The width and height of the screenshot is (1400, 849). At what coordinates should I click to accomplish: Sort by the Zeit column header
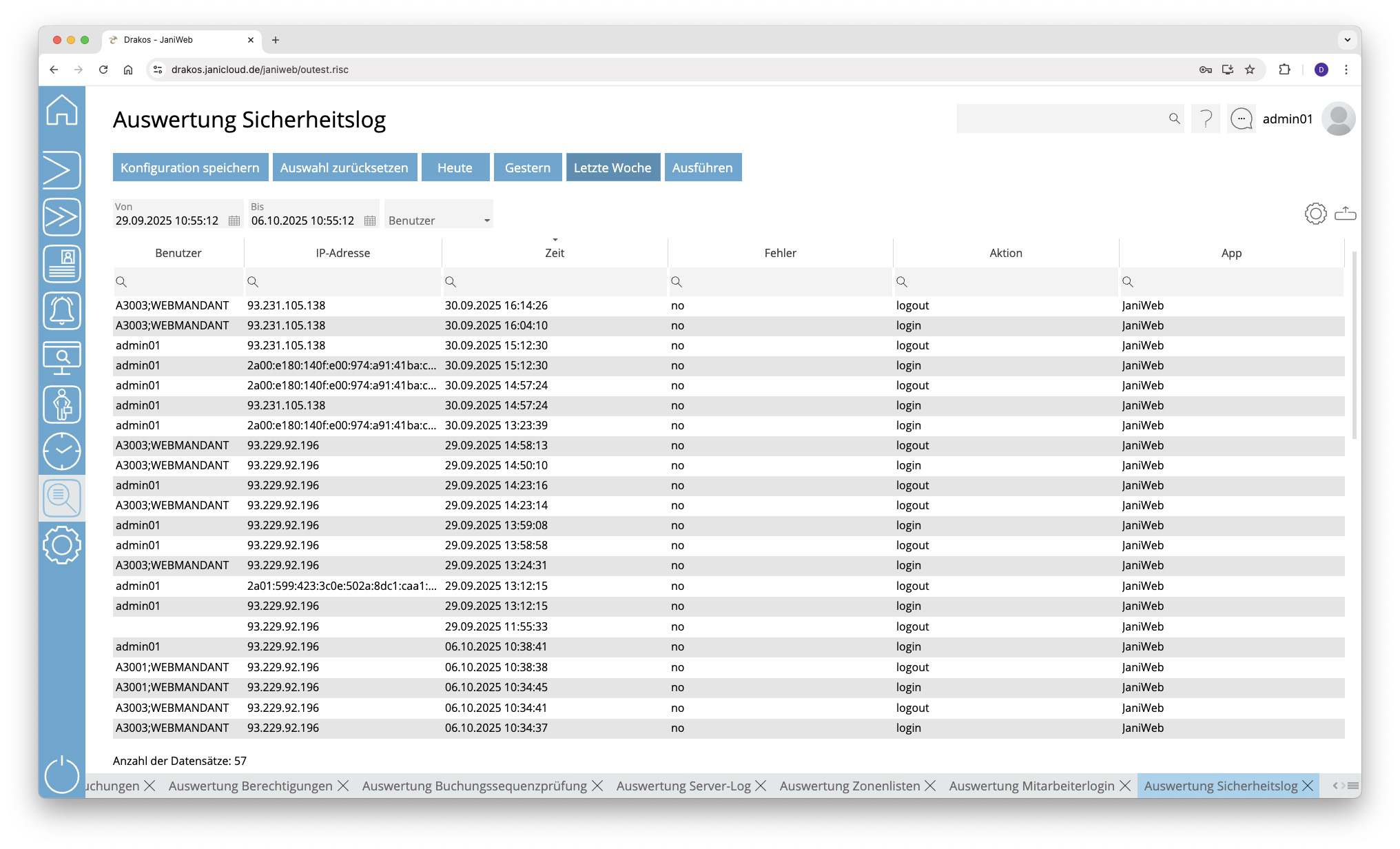point(554,253)
